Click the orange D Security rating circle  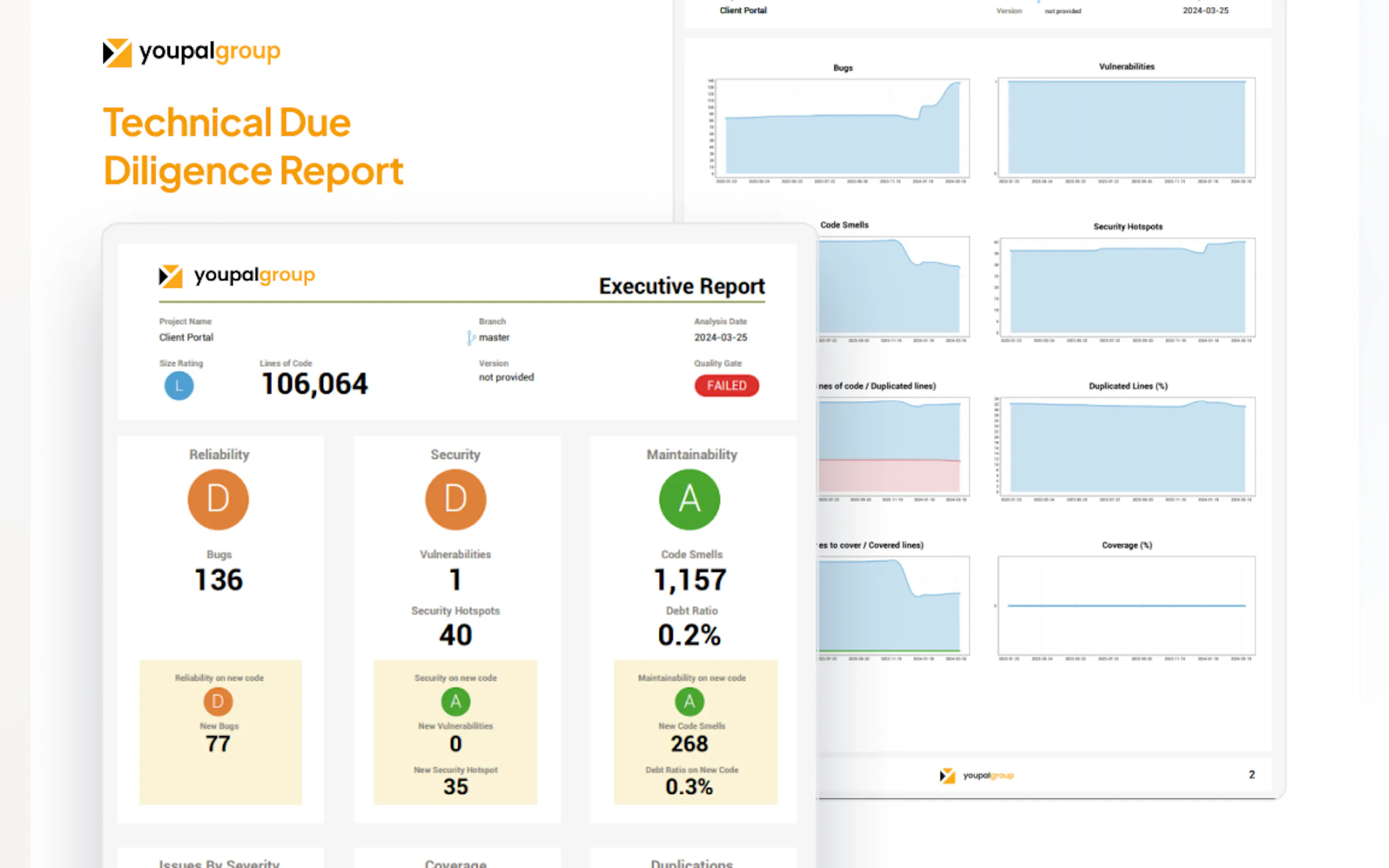pyautogui.click(x=456, y=499)
